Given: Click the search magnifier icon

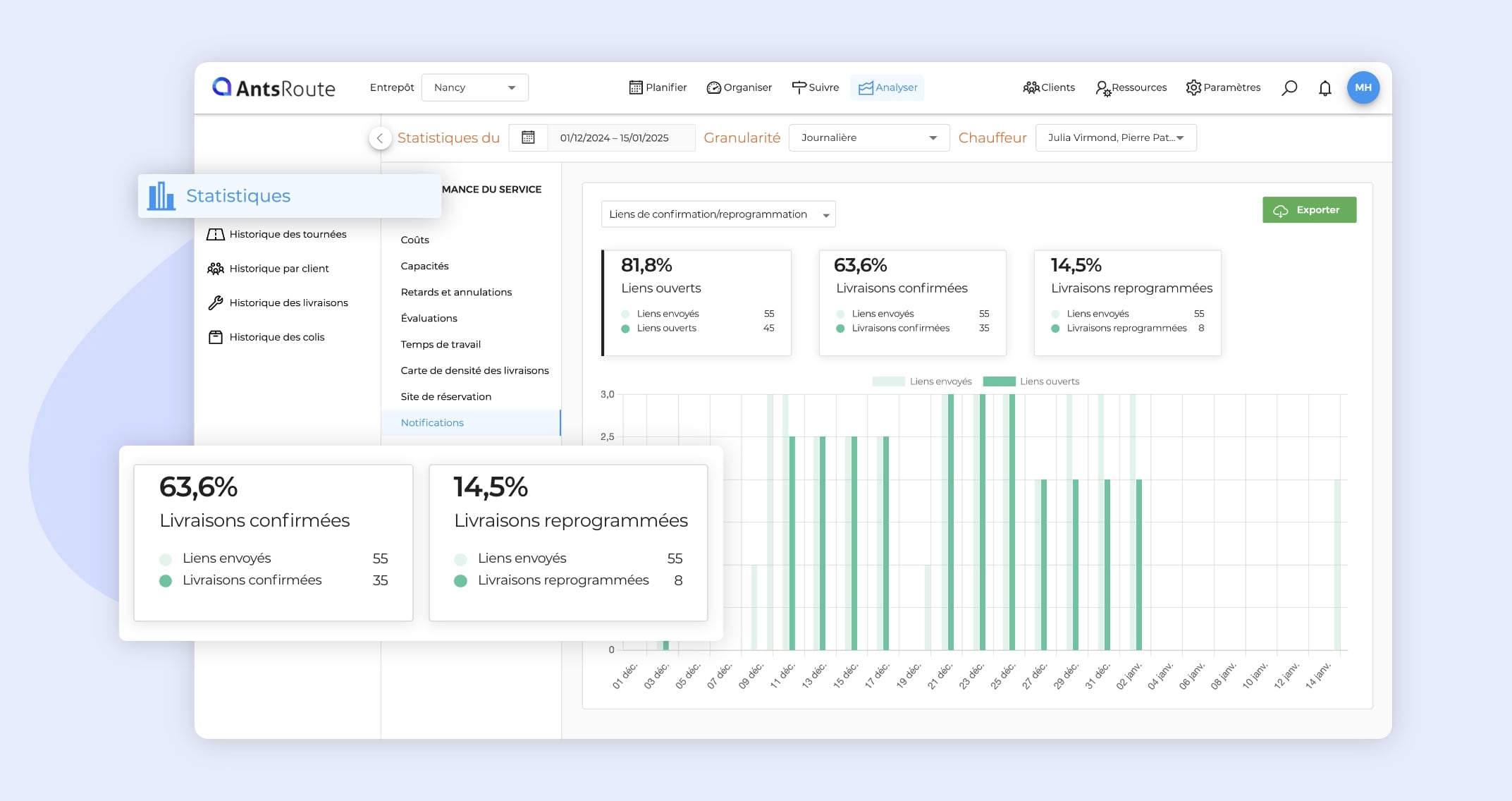Looking at the screenshot, I should pyautogui.click(x=1289, y=87).
